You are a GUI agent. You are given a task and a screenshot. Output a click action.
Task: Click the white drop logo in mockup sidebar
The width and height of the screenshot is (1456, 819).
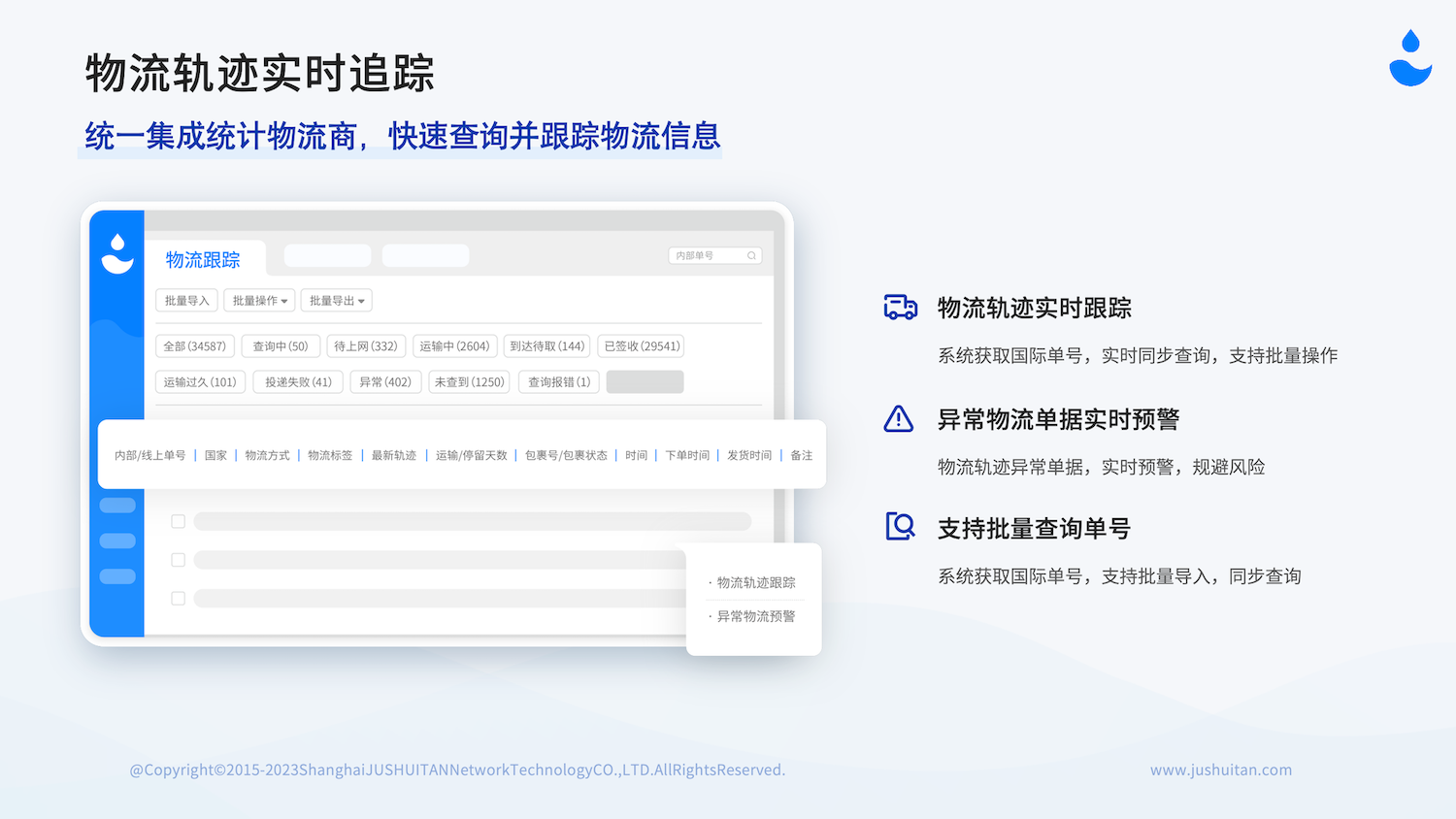117,253
